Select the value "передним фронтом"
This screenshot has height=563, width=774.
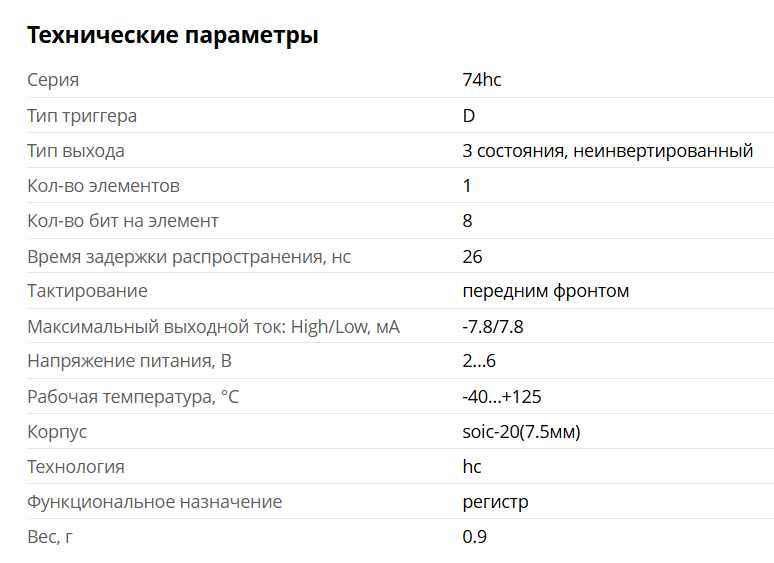pyautogui.click(x=546, y=291)
